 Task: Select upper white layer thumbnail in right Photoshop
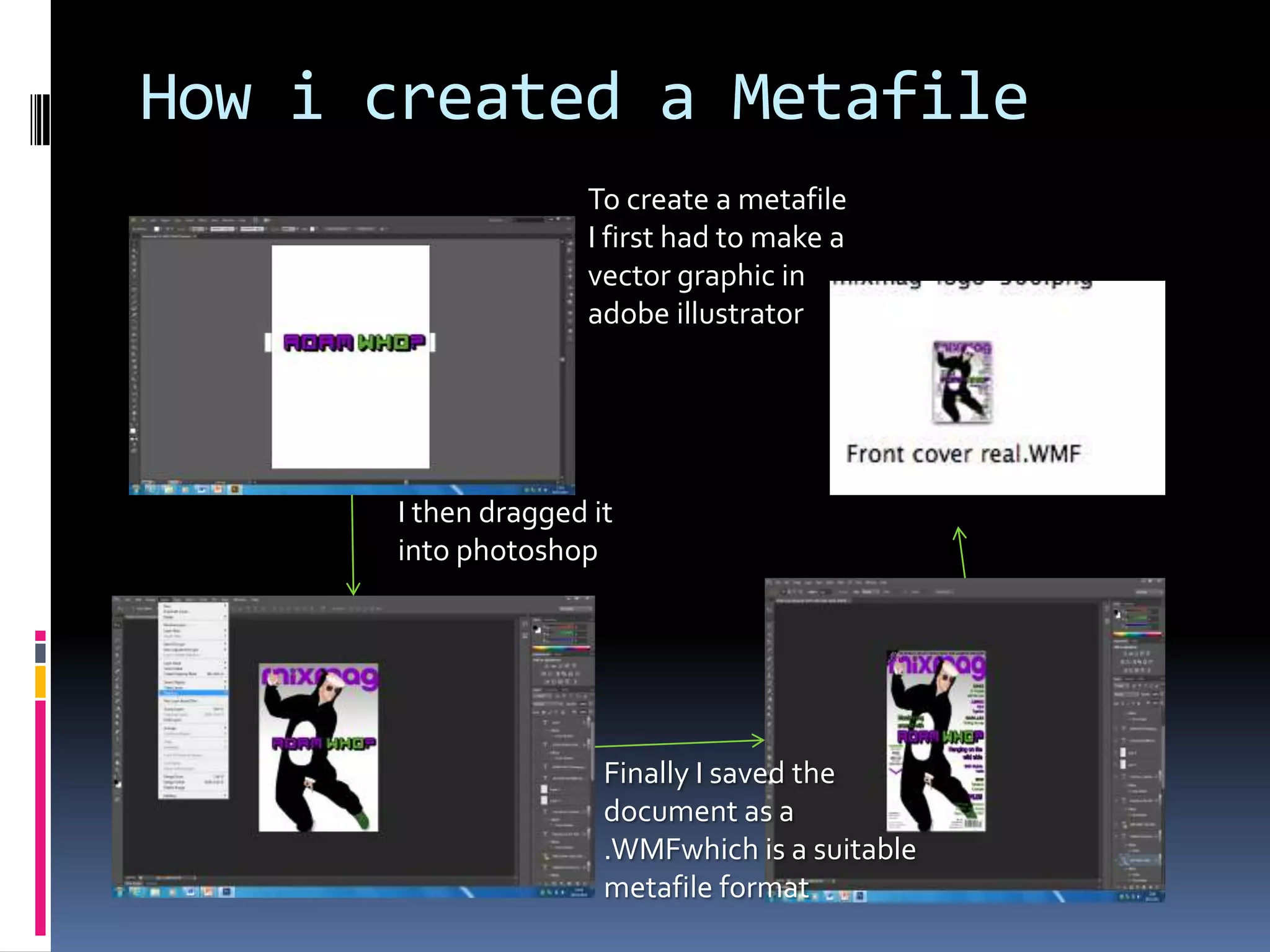point(1123,752)
